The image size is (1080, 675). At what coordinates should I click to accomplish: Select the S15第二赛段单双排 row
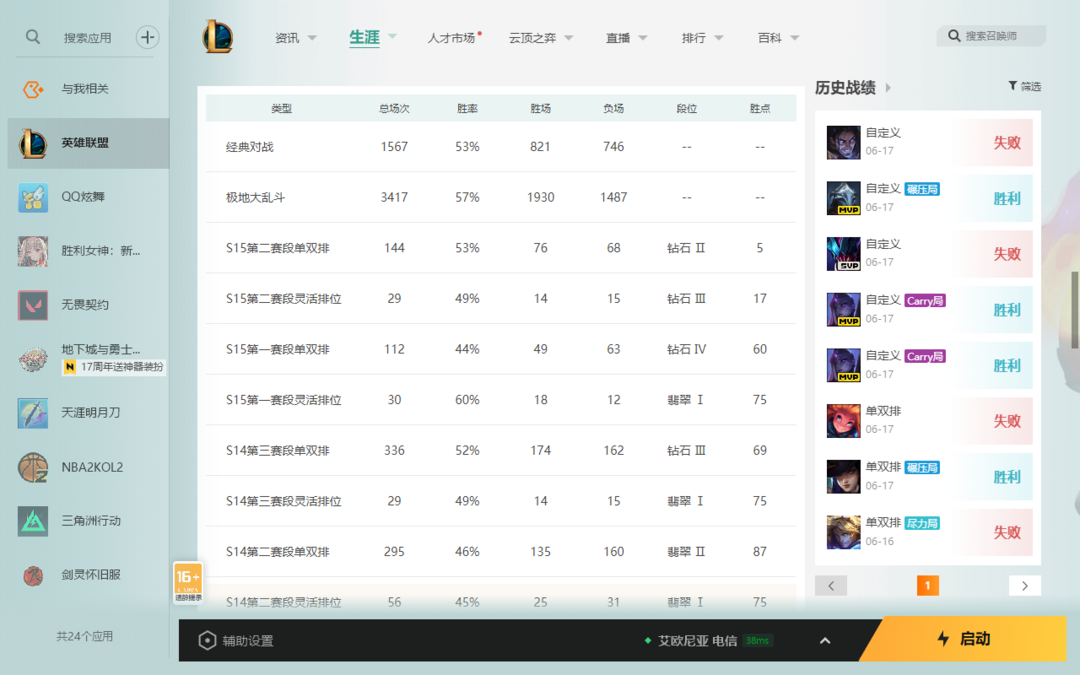click(501, 248)
